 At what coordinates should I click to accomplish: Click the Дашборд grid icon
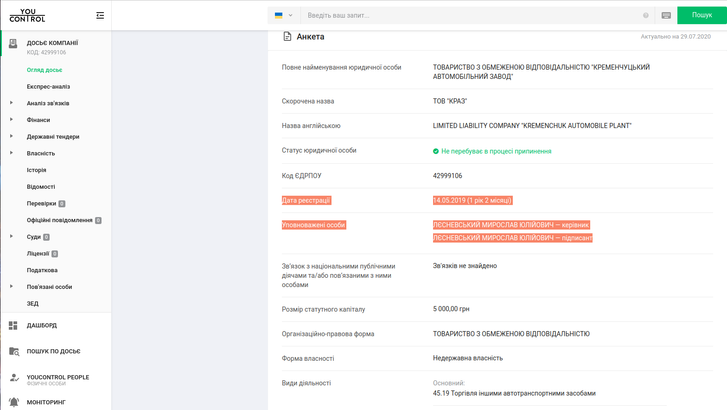coord(13,326)
